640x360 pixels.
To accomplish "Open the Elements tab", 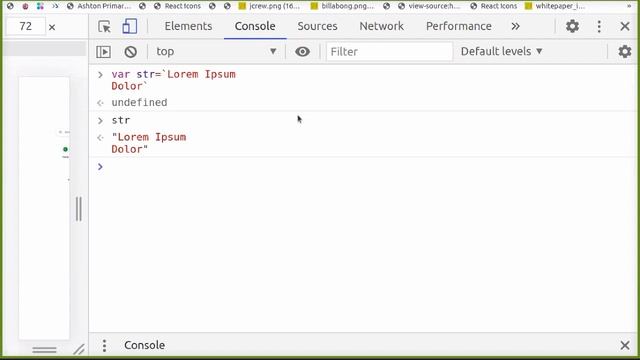I will pos(188,26).
